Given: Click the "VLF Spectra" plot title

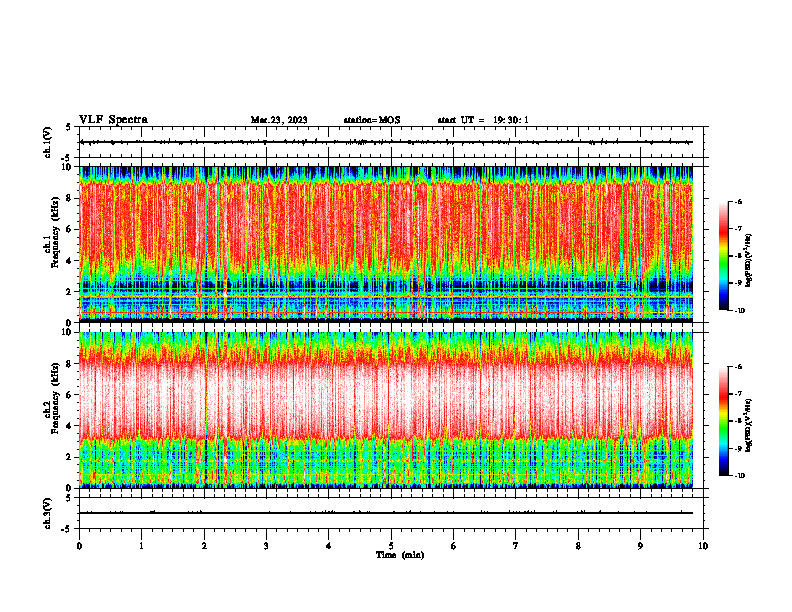Looking at the screenshot, I should click(x=113, y=120).
